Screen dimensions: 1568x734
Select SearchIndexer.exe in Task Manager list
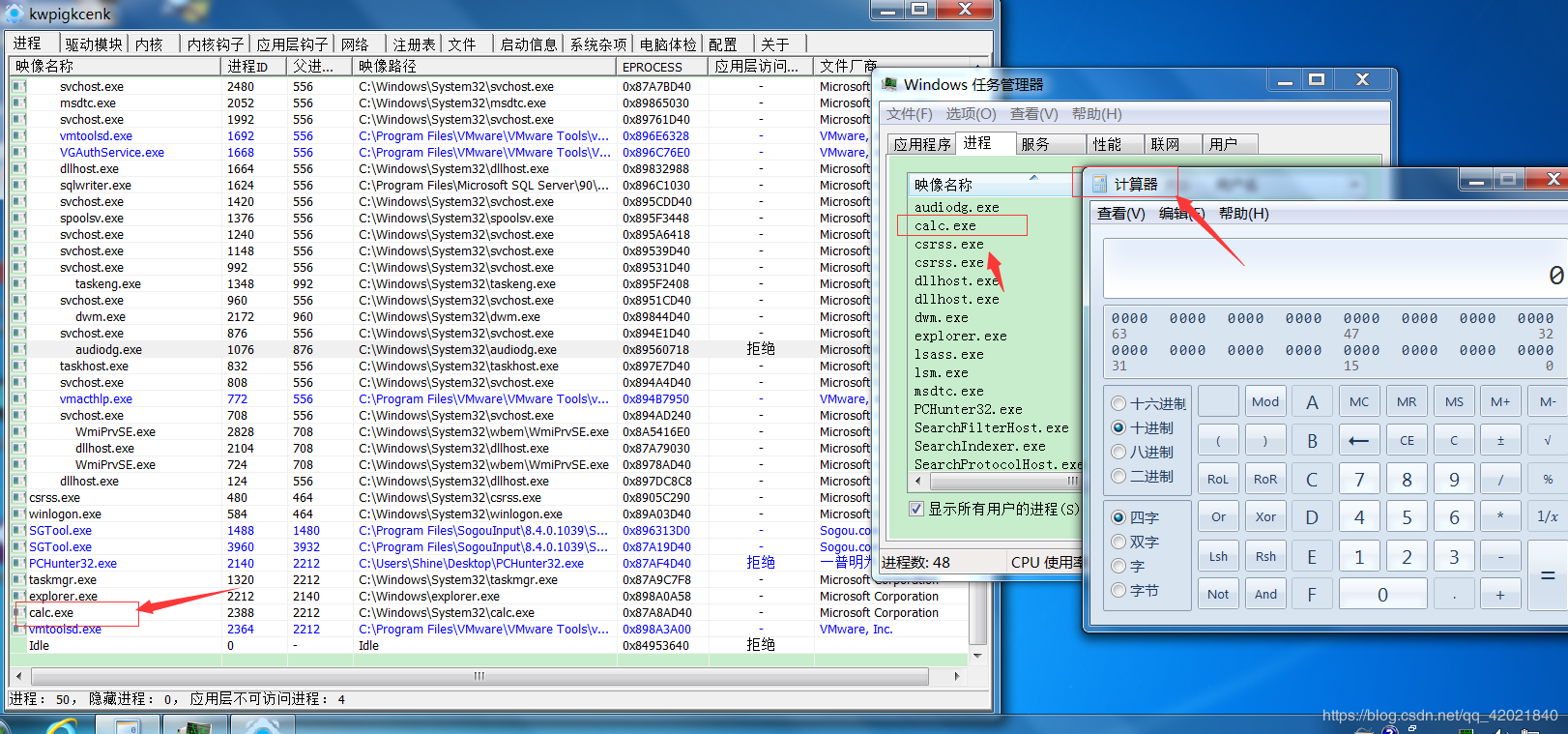[x=980, y=447]
